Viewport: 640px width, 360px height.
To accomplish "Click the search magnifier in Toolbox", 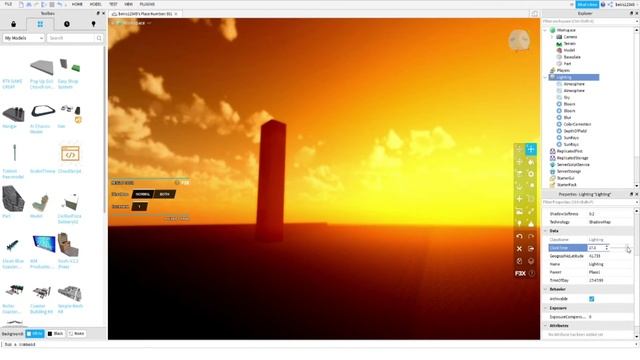I will click(x=99, y=38).
